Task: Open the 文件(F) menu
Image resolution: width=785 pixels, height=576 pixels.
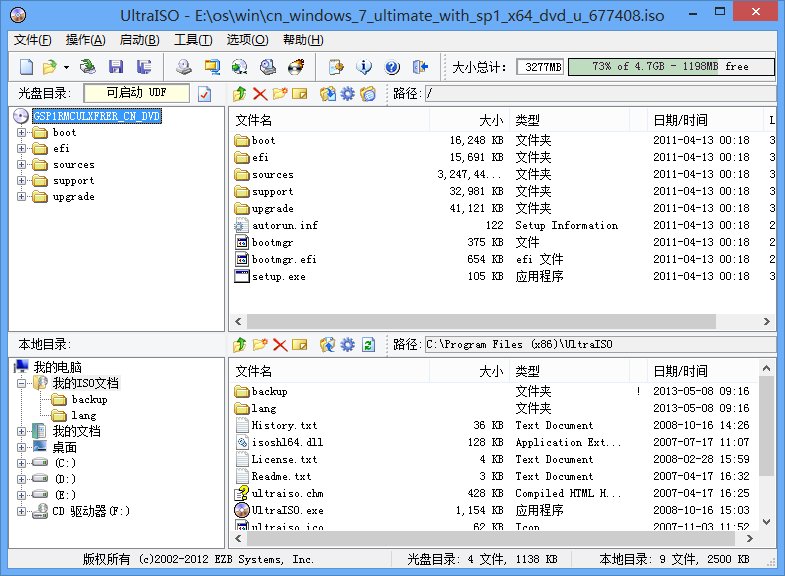Action: point(33,40)
